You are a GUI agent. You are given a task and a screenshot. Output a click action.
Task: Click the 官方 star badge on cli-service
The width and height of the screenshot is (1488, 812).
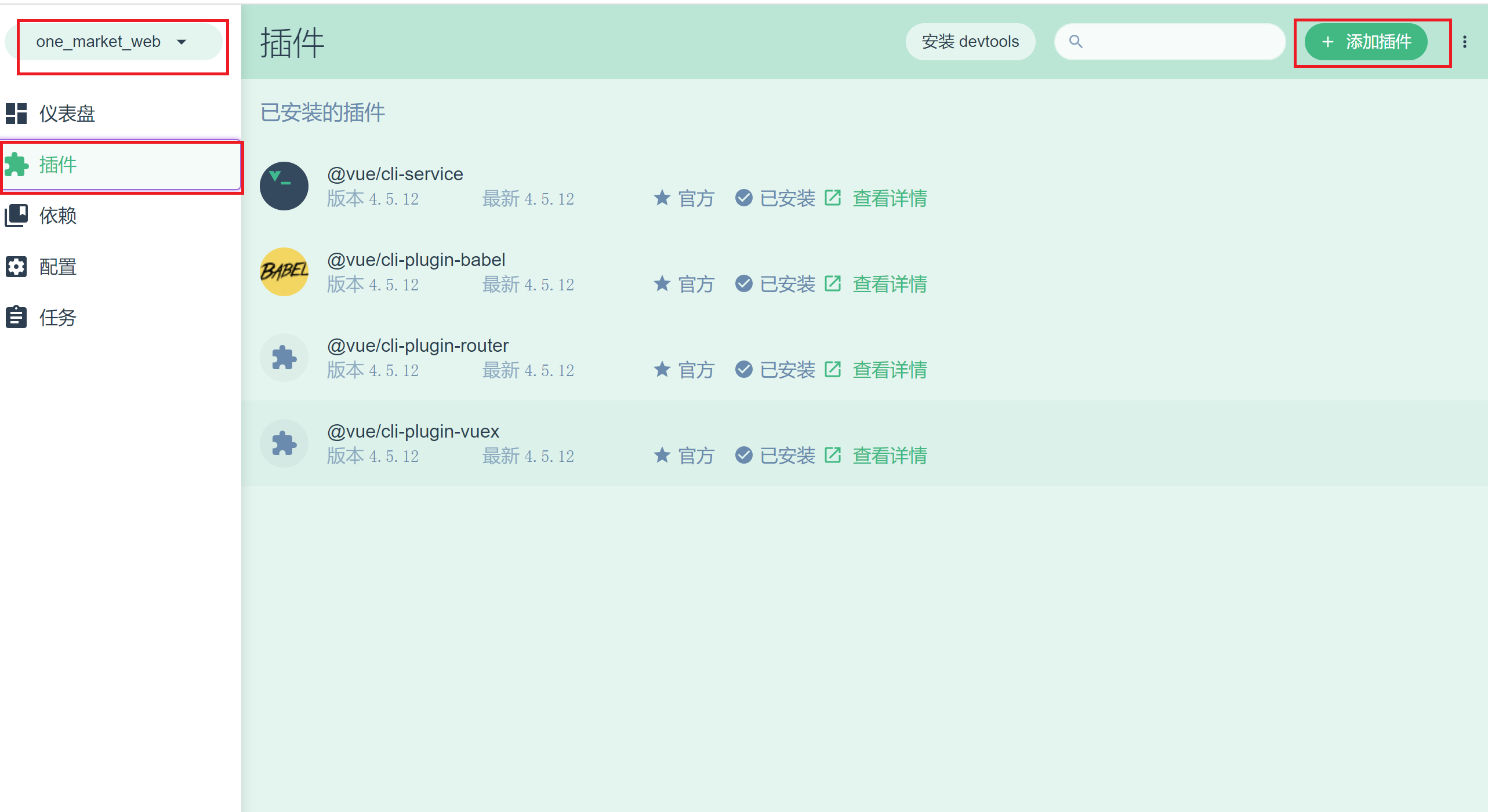pos(662,198)
